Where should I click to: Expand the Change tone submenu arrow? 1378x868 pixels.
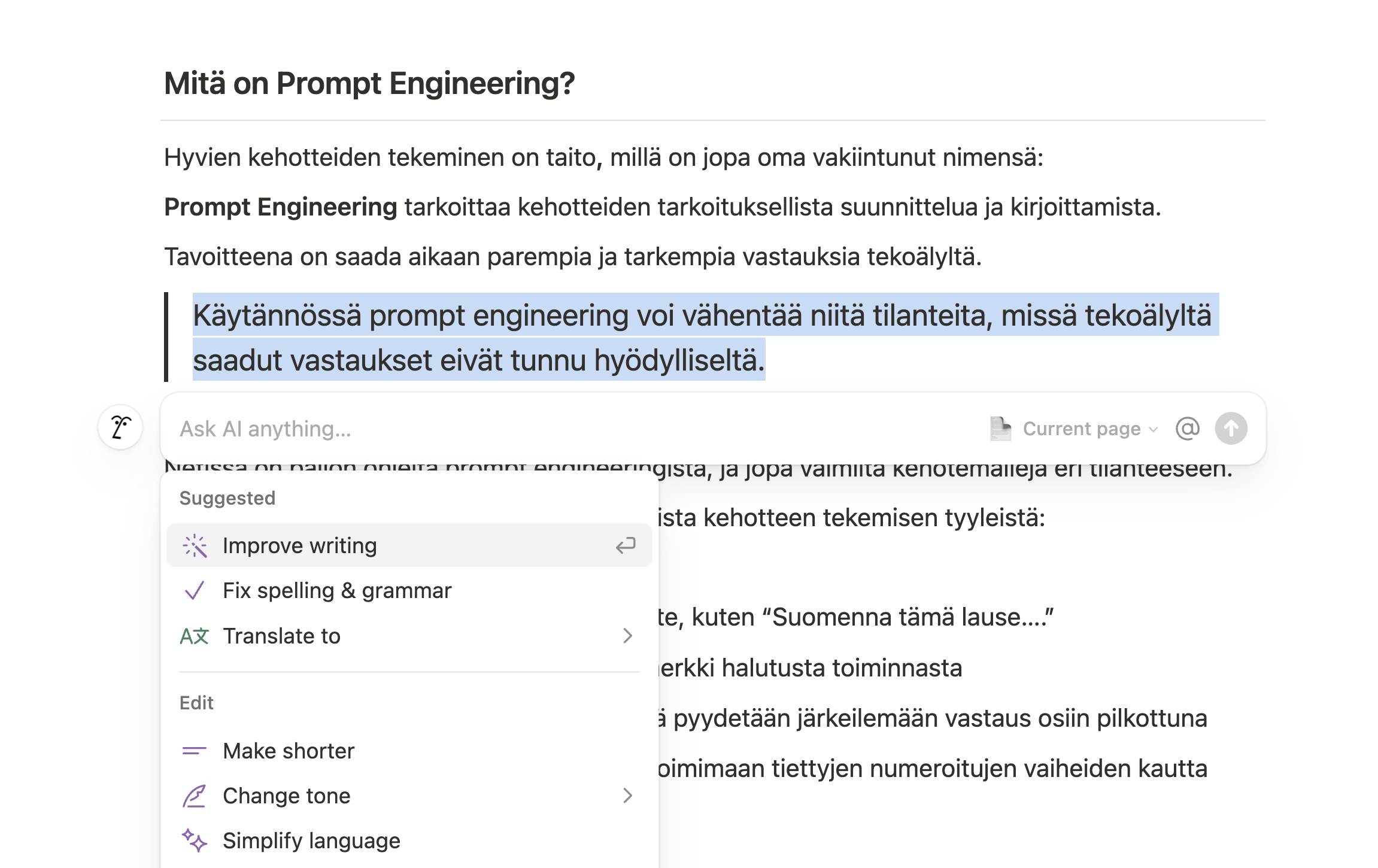[x=627, y=796]
